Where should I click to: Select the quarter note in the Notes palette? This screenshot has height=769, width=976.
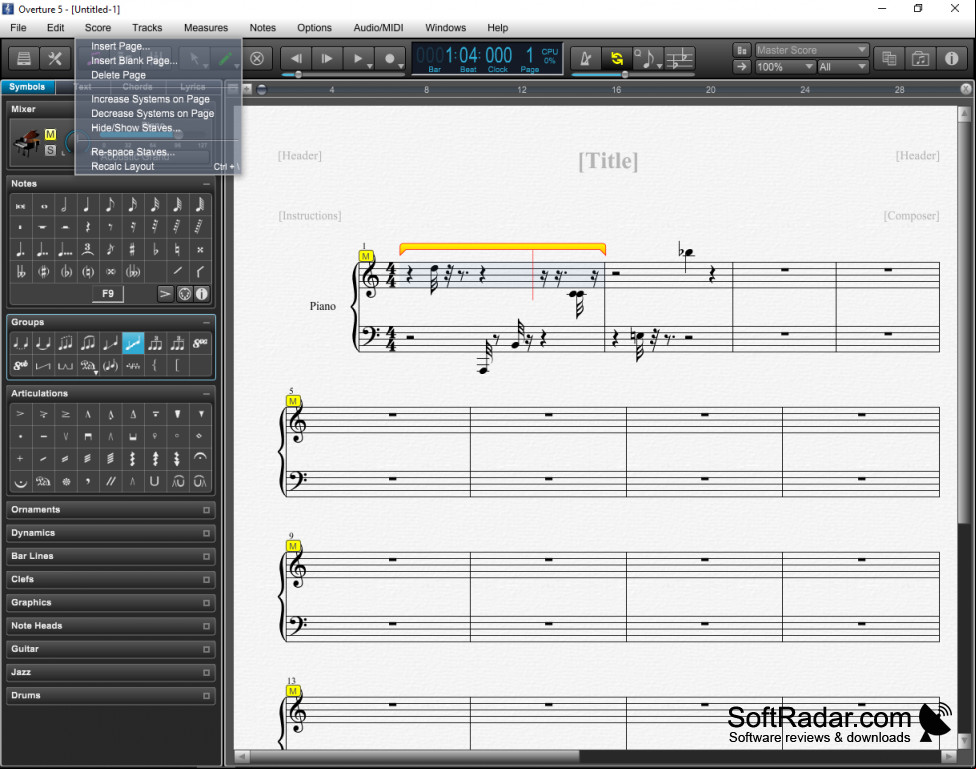click(87, 204)
